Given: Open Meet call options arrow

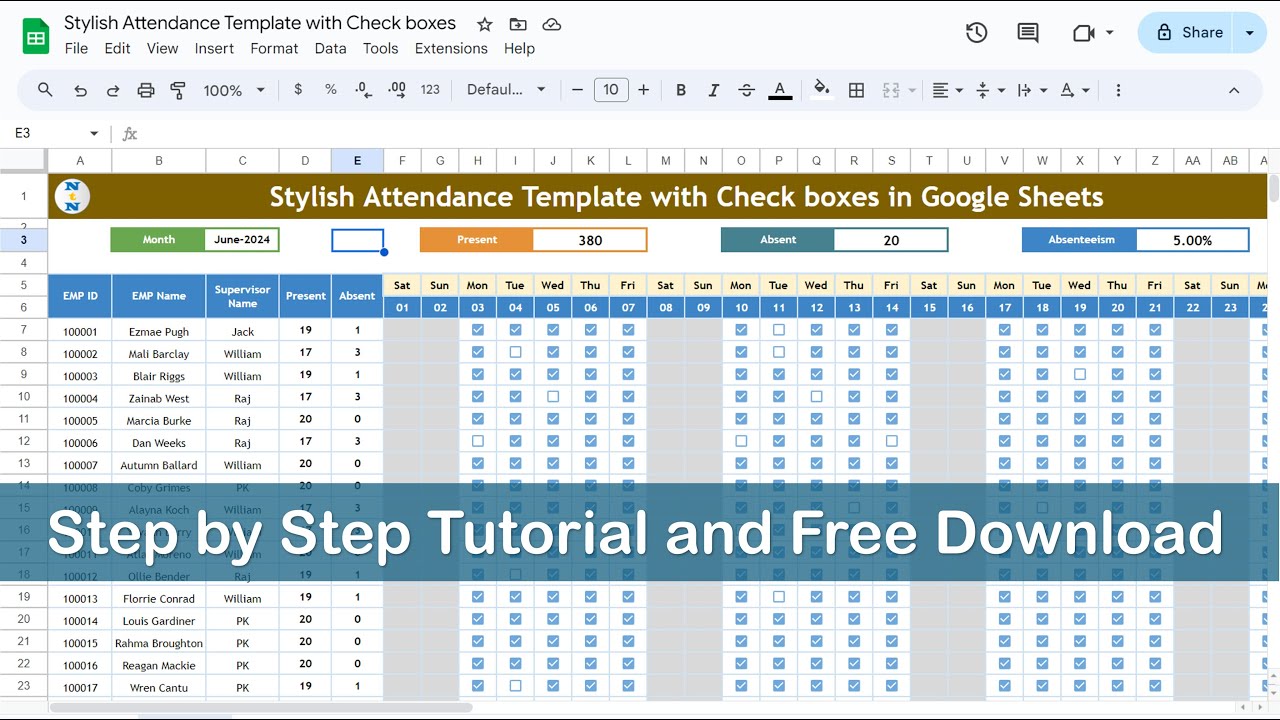Looking at the screenshot, I should click(x=1109, y=33).
